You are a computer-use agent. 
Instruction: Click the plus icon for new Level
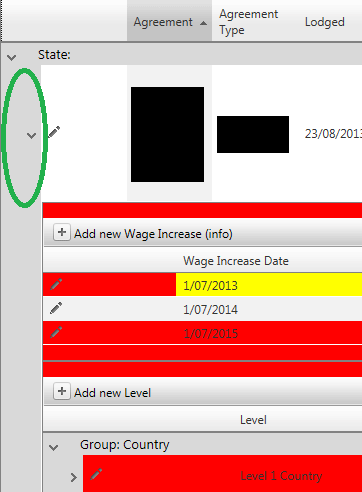62,391
